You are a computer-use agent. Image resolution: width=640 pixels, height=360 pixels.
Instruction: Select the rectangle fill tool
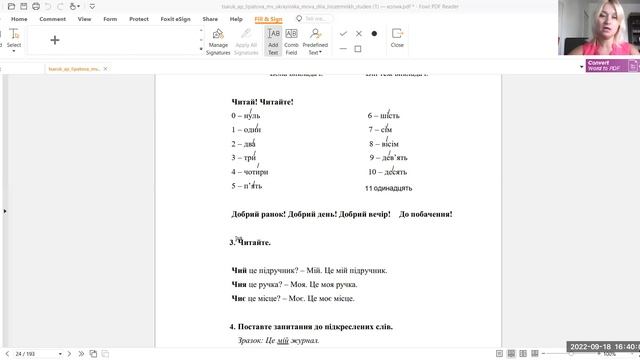pyautogui.click(x=358, y=49)
